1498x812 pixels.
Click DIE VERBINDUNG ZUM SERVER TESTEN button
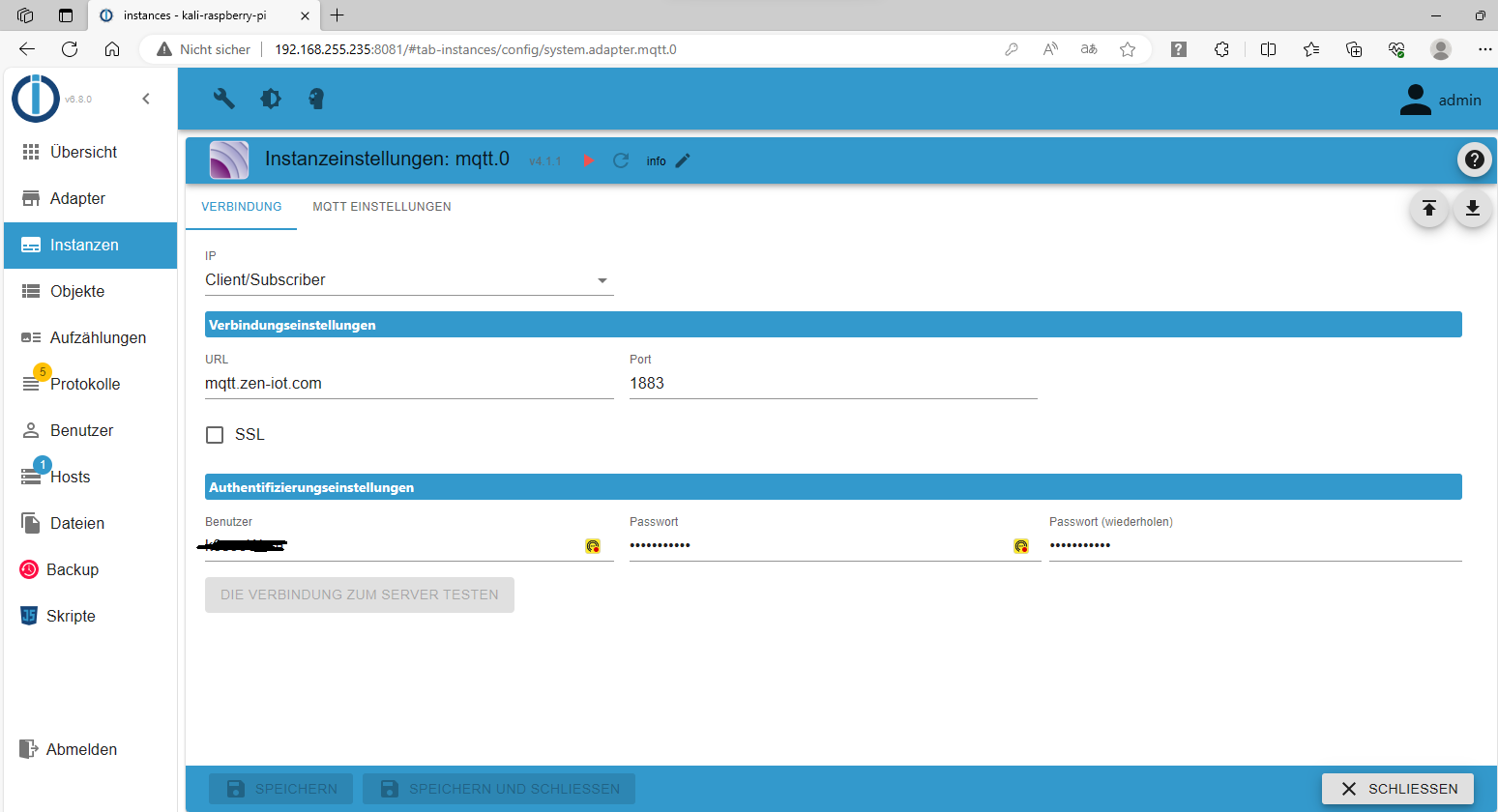(360, 595)
